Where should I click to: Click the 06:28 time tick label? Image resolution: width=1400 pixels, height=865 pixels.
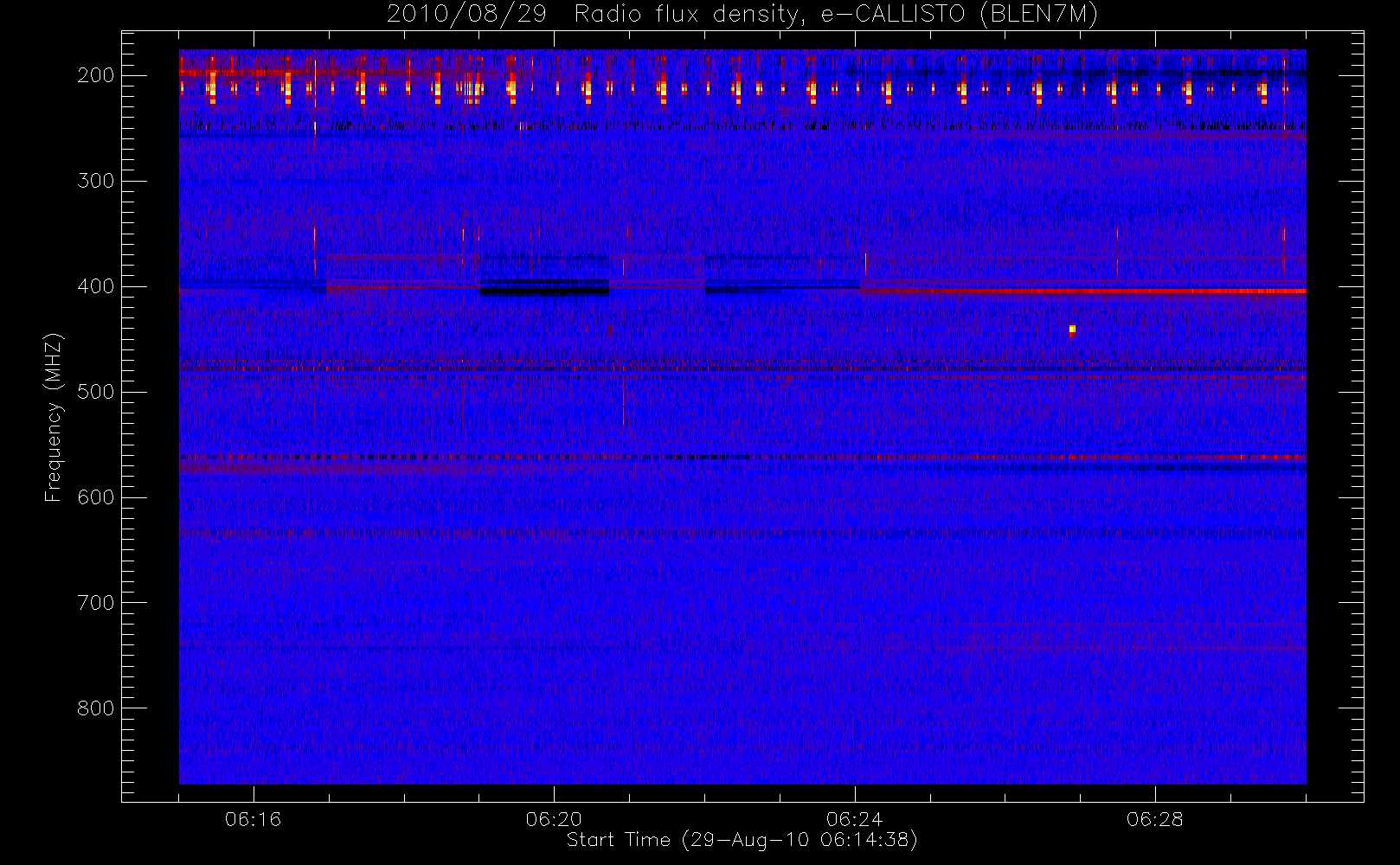coord(1154,819)
